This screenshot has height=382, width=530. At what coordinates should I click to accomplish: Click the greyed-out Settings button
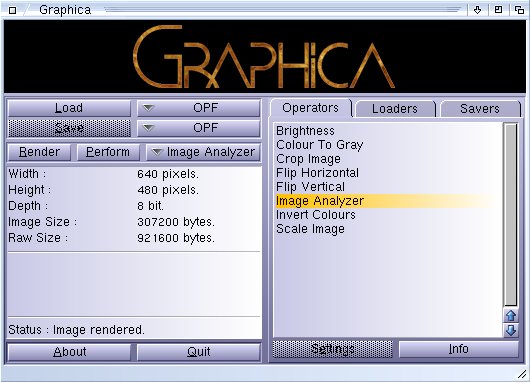click(x=333, y=349)
